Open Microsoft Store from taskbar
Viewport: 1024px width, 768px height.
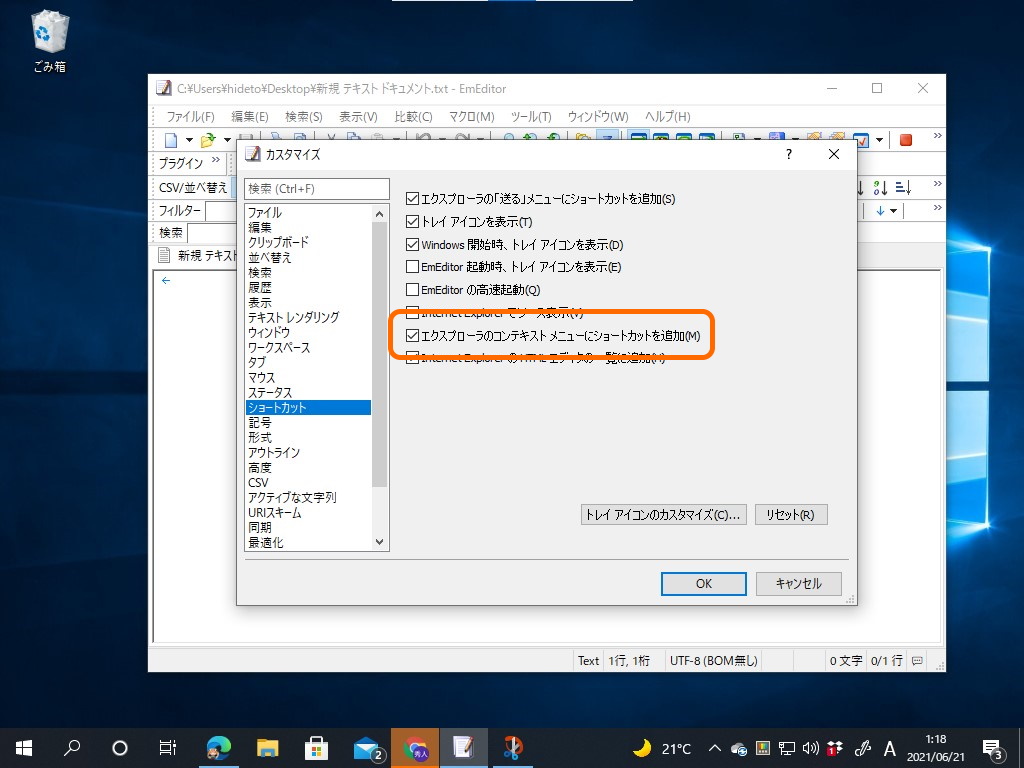(x=317, y=748)
